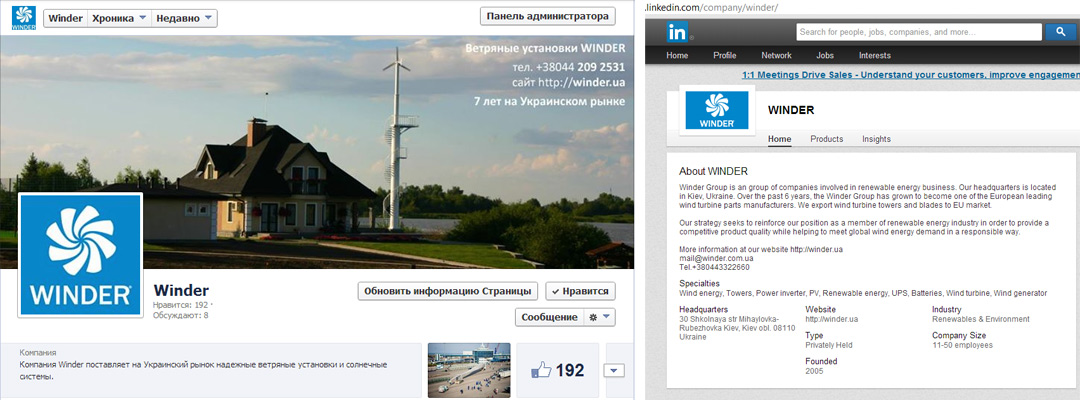Click the Сообщение message button
Screen dimensions: 1080x400
click(x=549, y=317)
